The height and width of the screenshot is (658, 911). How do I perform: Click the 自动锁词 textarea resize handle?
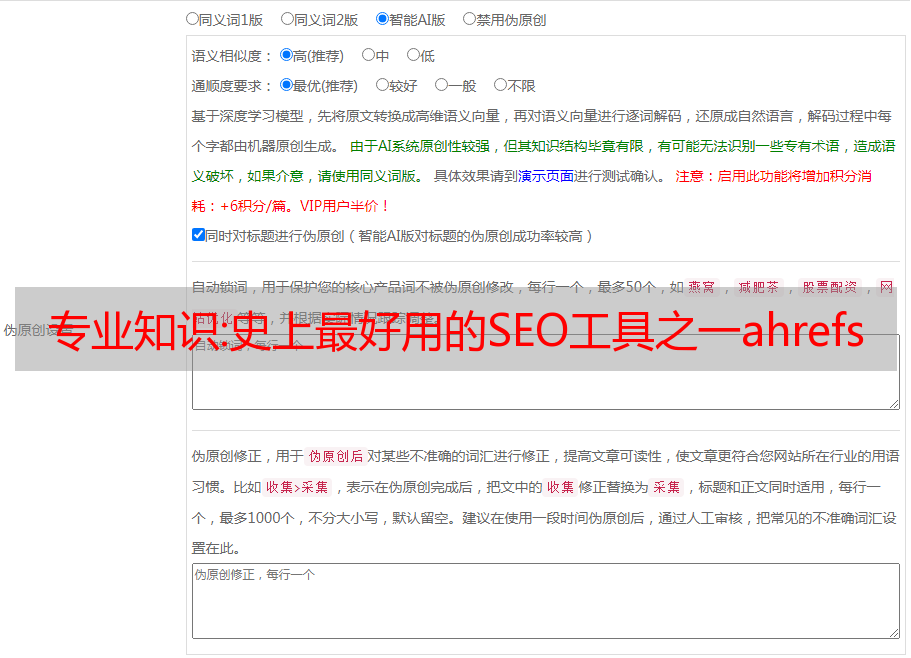(x=894, y=404)
